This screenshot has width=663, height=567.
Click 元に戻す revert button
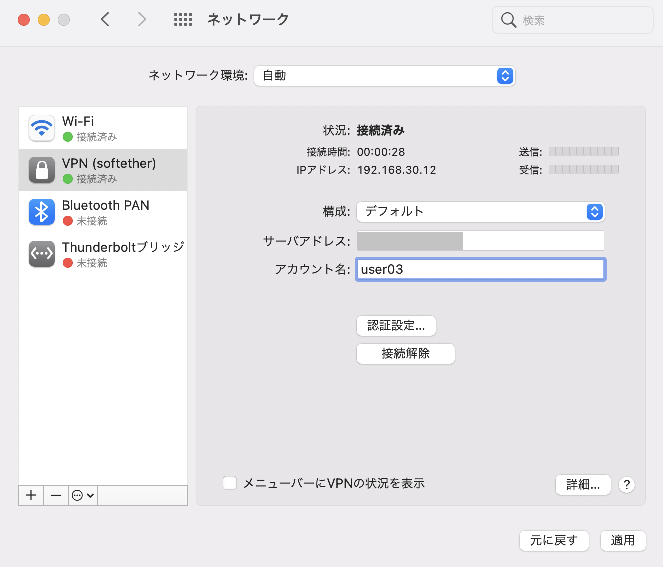click(x=554, y=540)
